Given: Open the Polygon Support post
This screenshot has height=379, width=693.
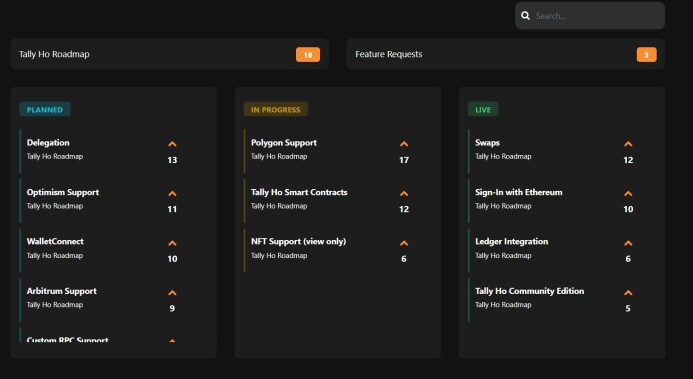Looking at the screenshot, I should (284, 143).
